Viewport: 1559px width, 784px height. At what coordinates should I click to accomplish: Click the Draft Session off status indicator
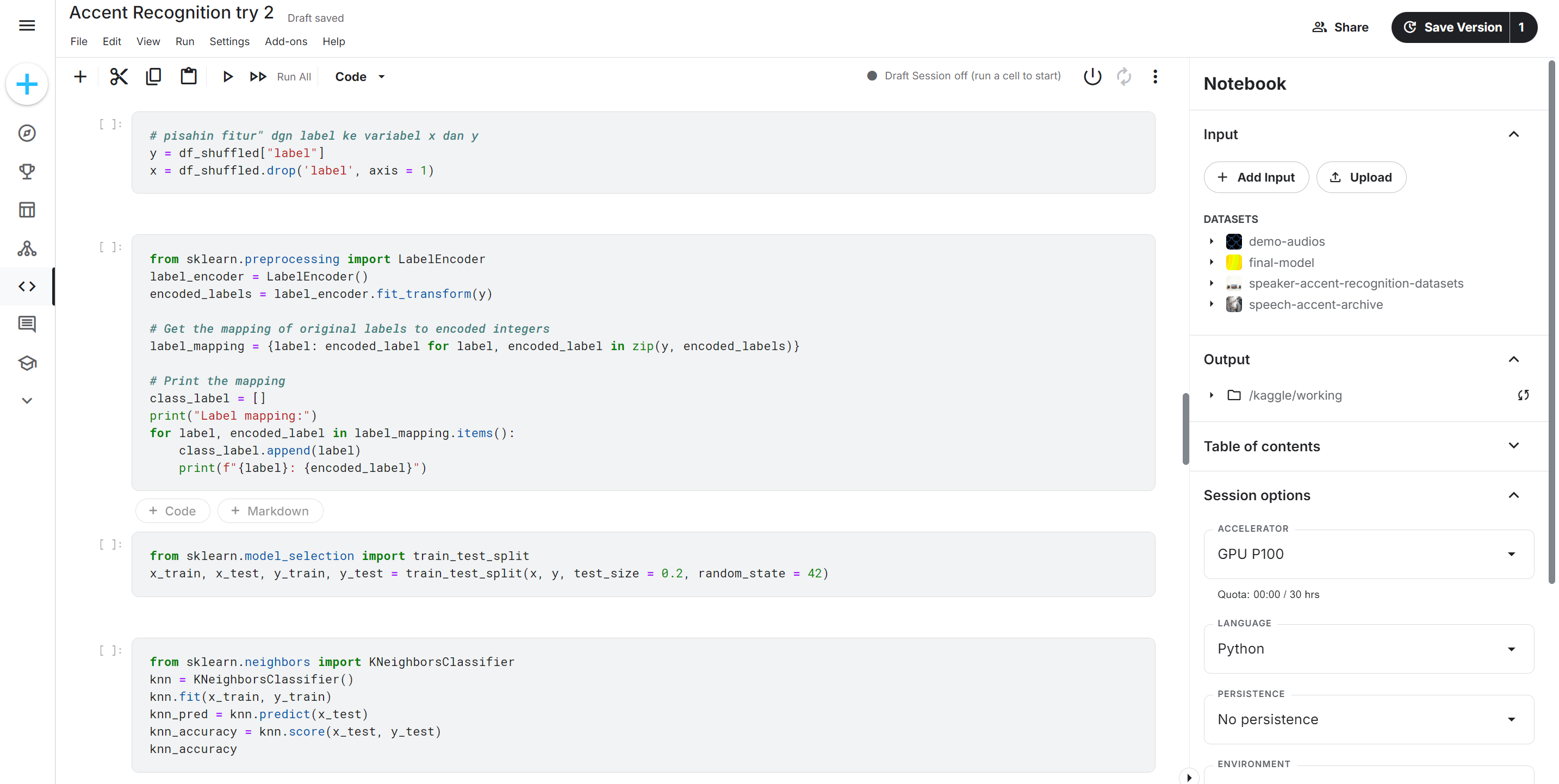tap(964, 76)
